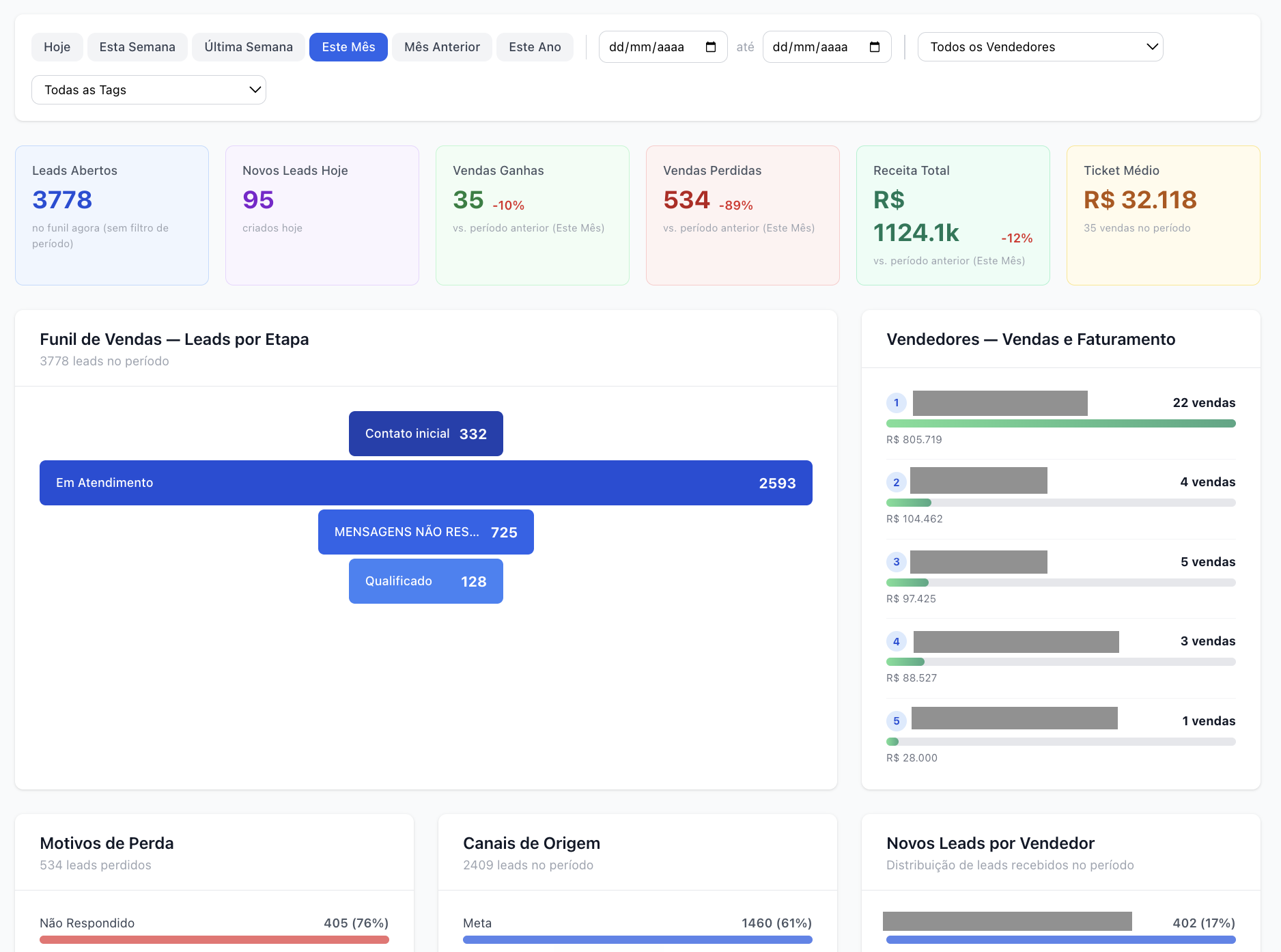Click the '-12%' change indicator
The width and height of the screenshot is (1281, 952).
pyautogui.click(x=1017, y=238)
